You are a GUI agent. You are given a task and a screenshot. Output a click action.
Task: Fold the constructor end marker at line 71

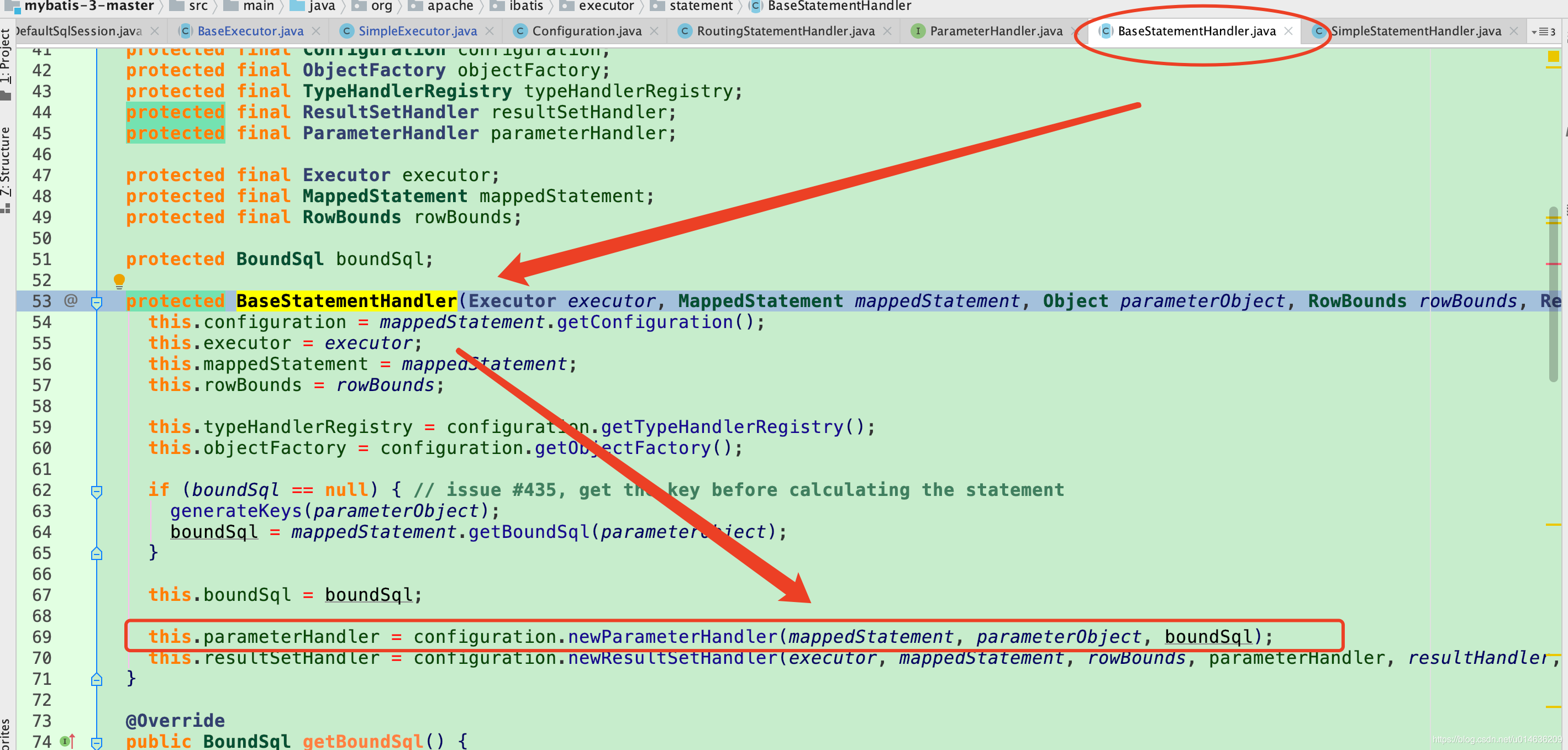click(x=96, y=679)
